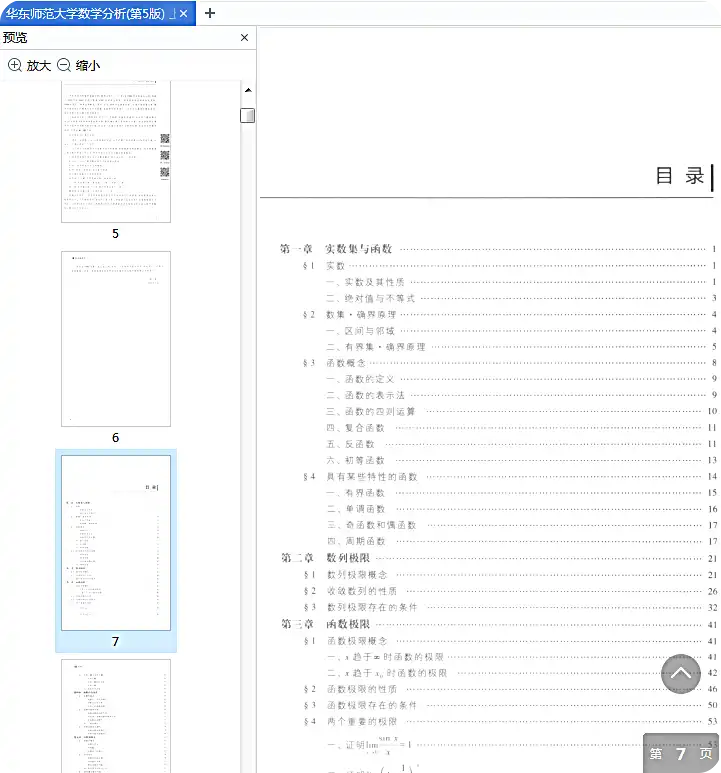Viewport: 721px width, 773px height.
Task: Click §2 数集·确界原理 entry
Action: point(510,315)
